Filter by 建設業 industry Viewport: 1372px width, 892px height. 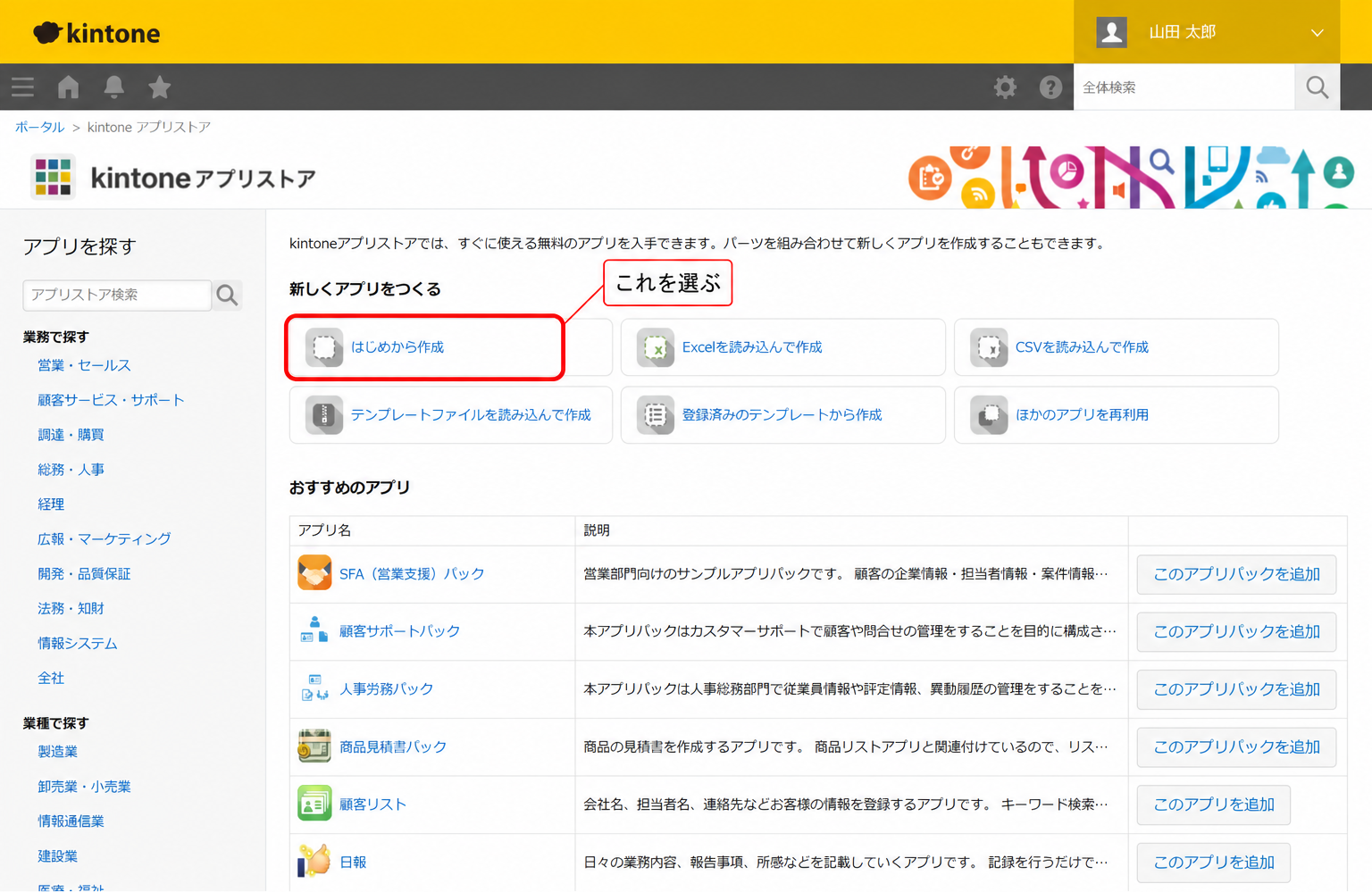point(57,856)
